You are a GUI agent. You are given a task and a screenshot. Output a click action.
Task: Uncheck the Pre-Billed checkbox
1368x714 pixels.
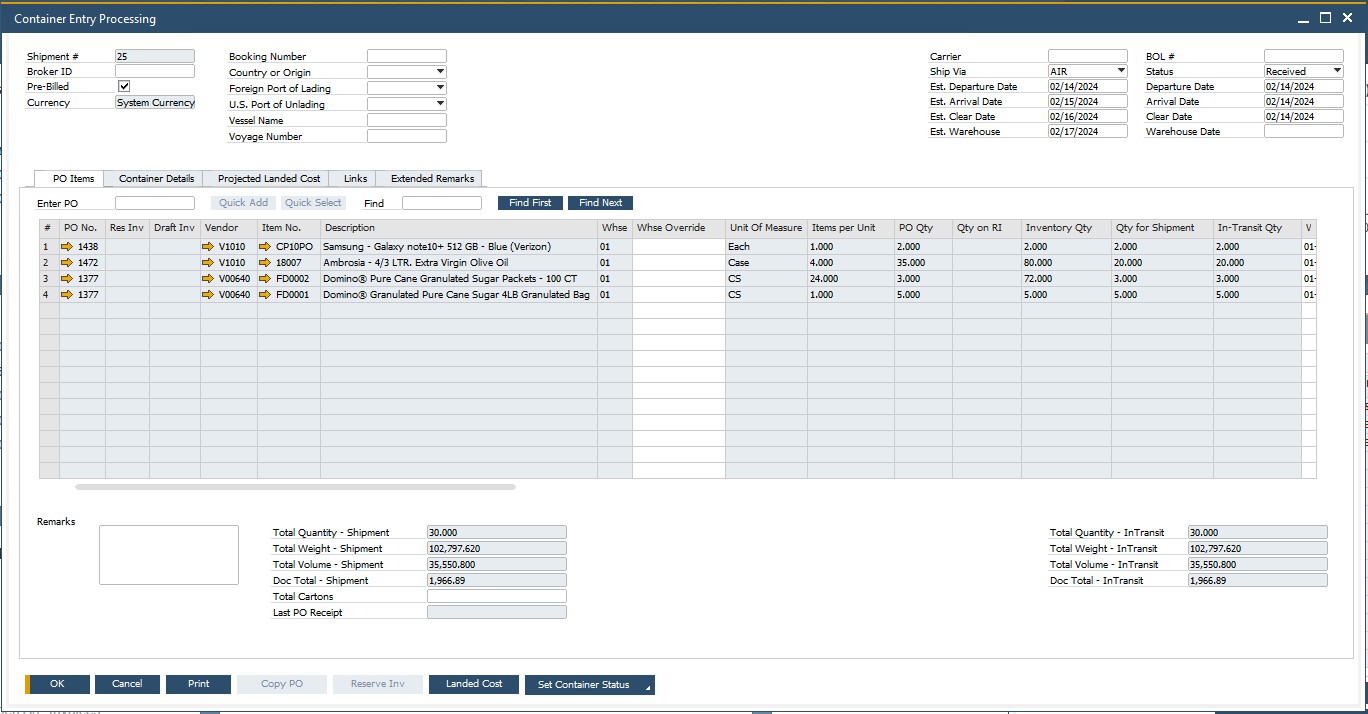tap(124, 86)
